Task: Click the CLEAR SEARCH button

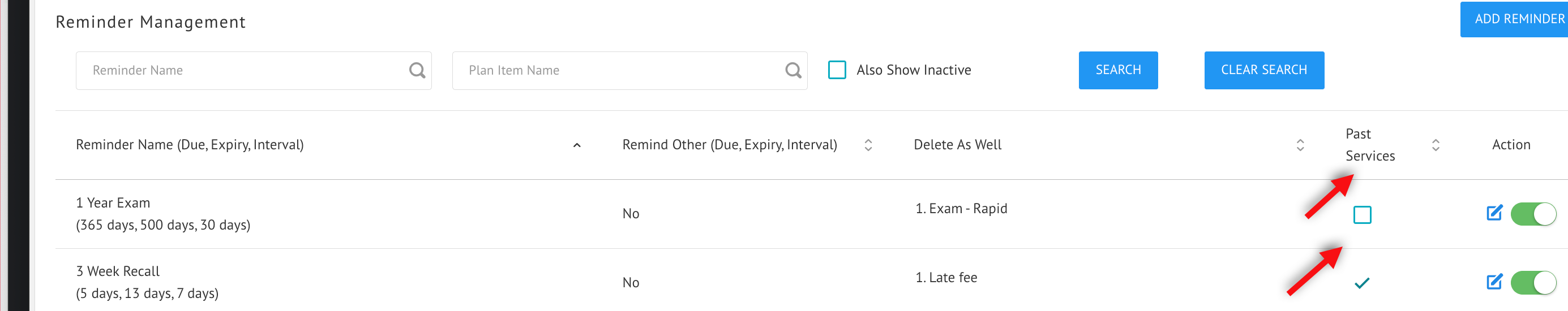Action: (1263, 71)
